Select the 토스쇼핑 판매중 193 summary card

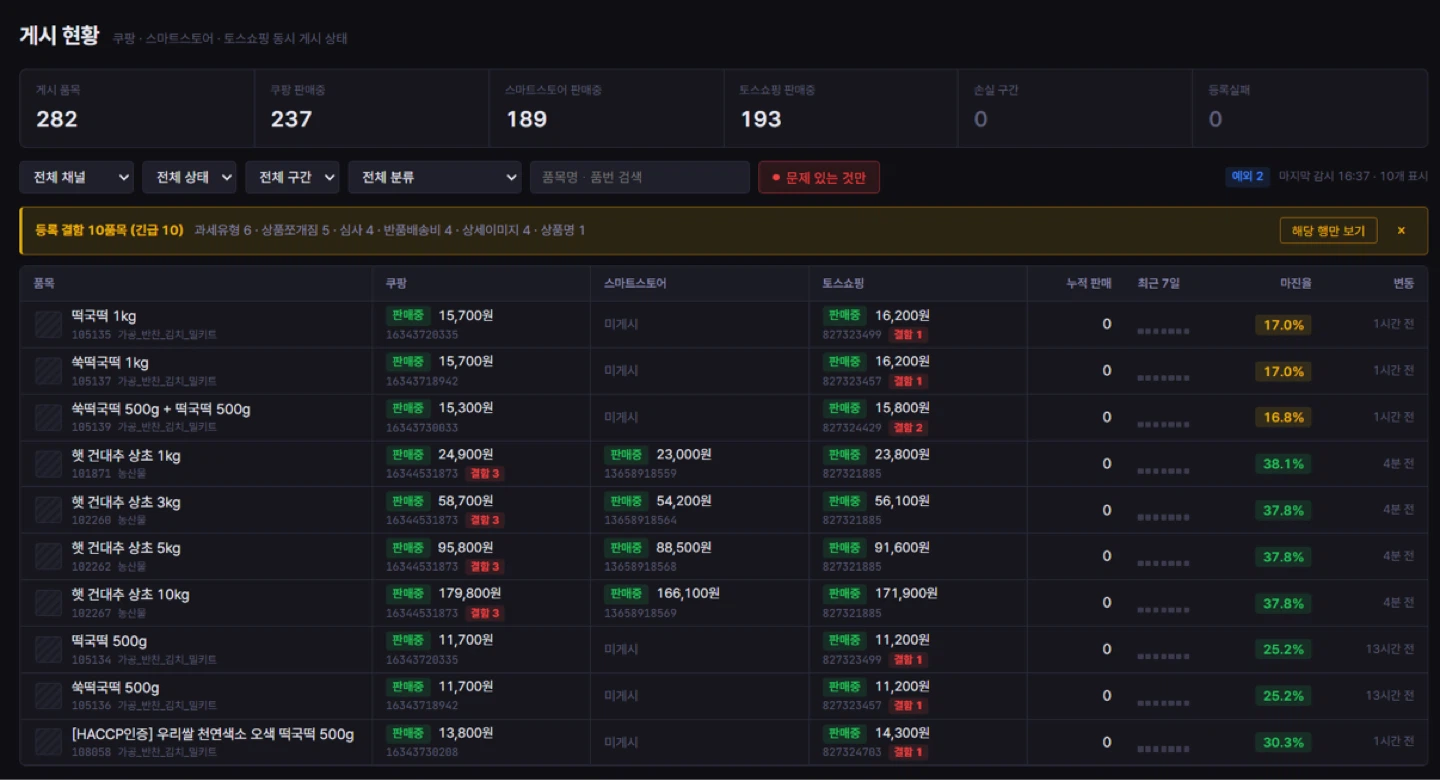[840, 108]
